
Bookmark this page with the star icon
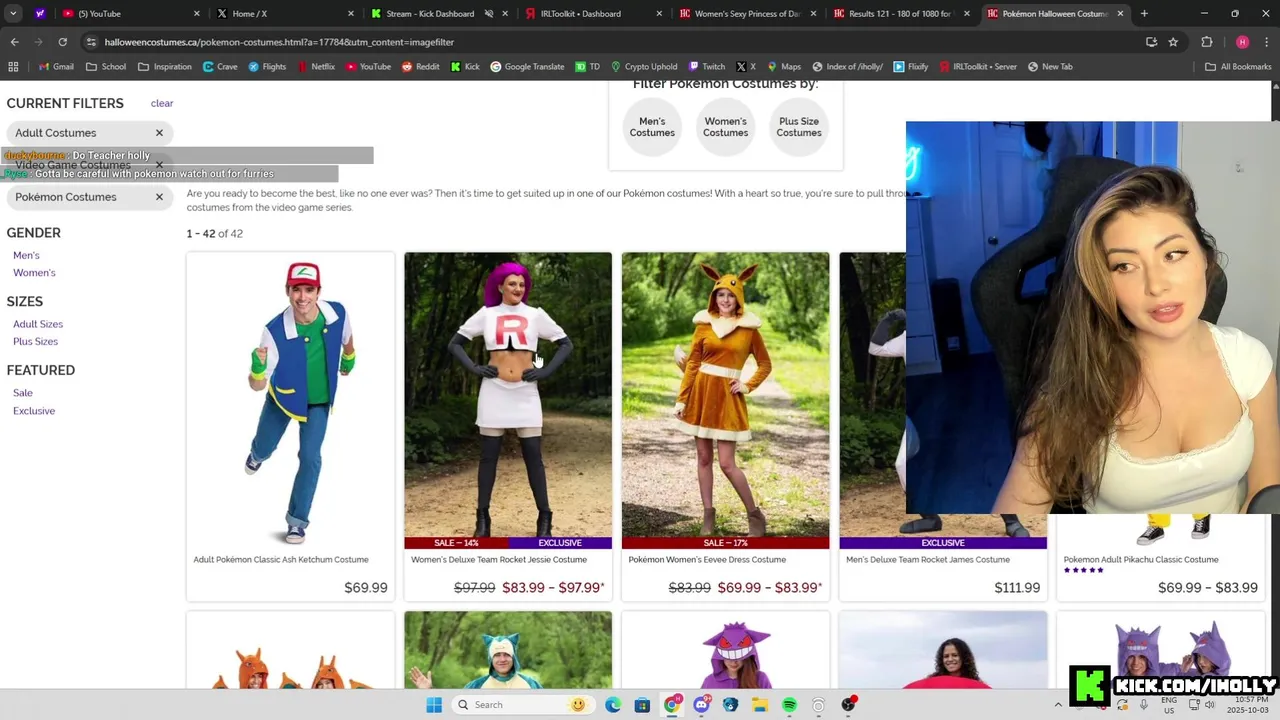(1173, 42)
